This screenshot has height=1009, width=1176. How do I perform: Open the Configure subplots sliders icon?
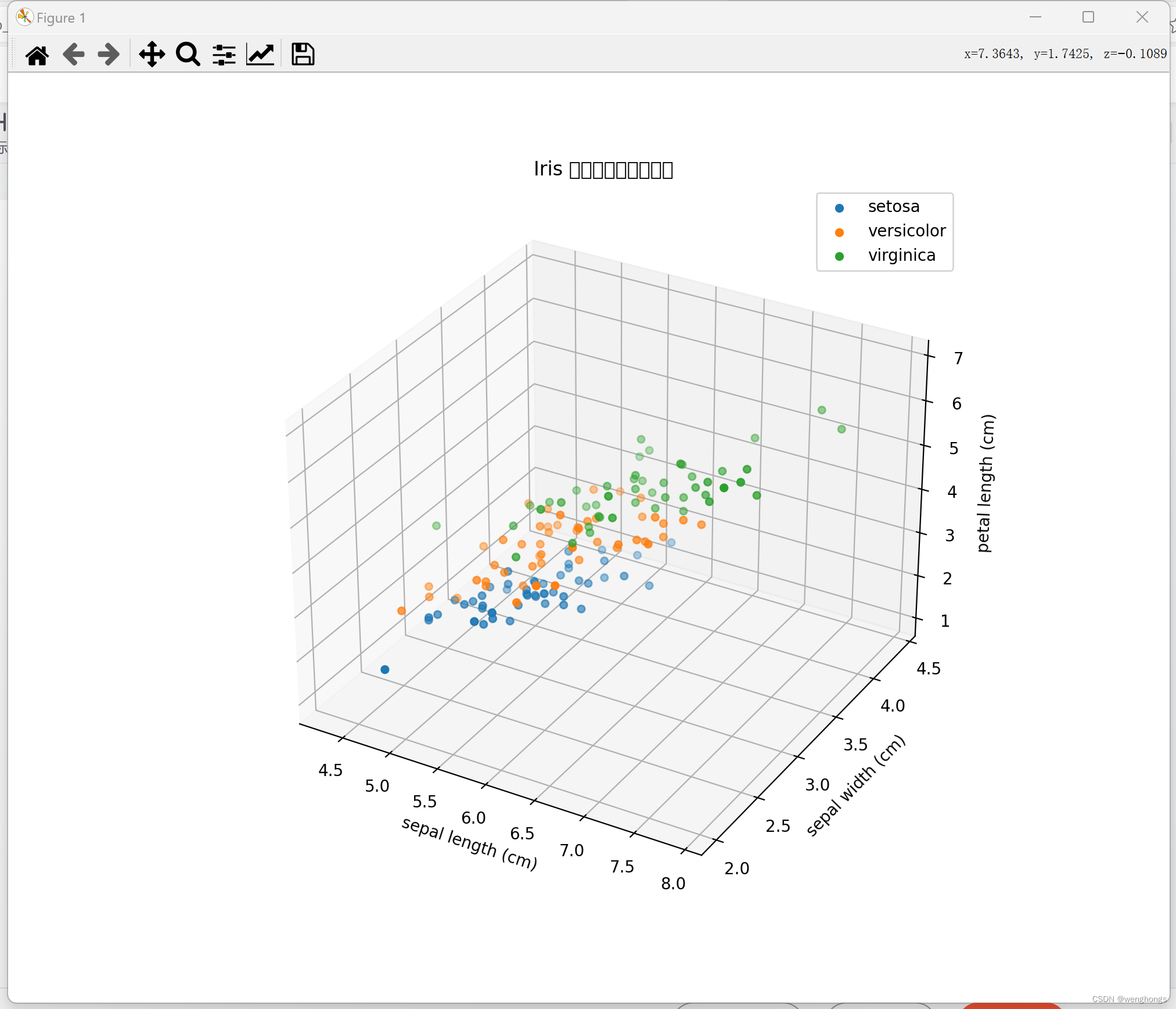pyautogui.click(x=224, y=55)
